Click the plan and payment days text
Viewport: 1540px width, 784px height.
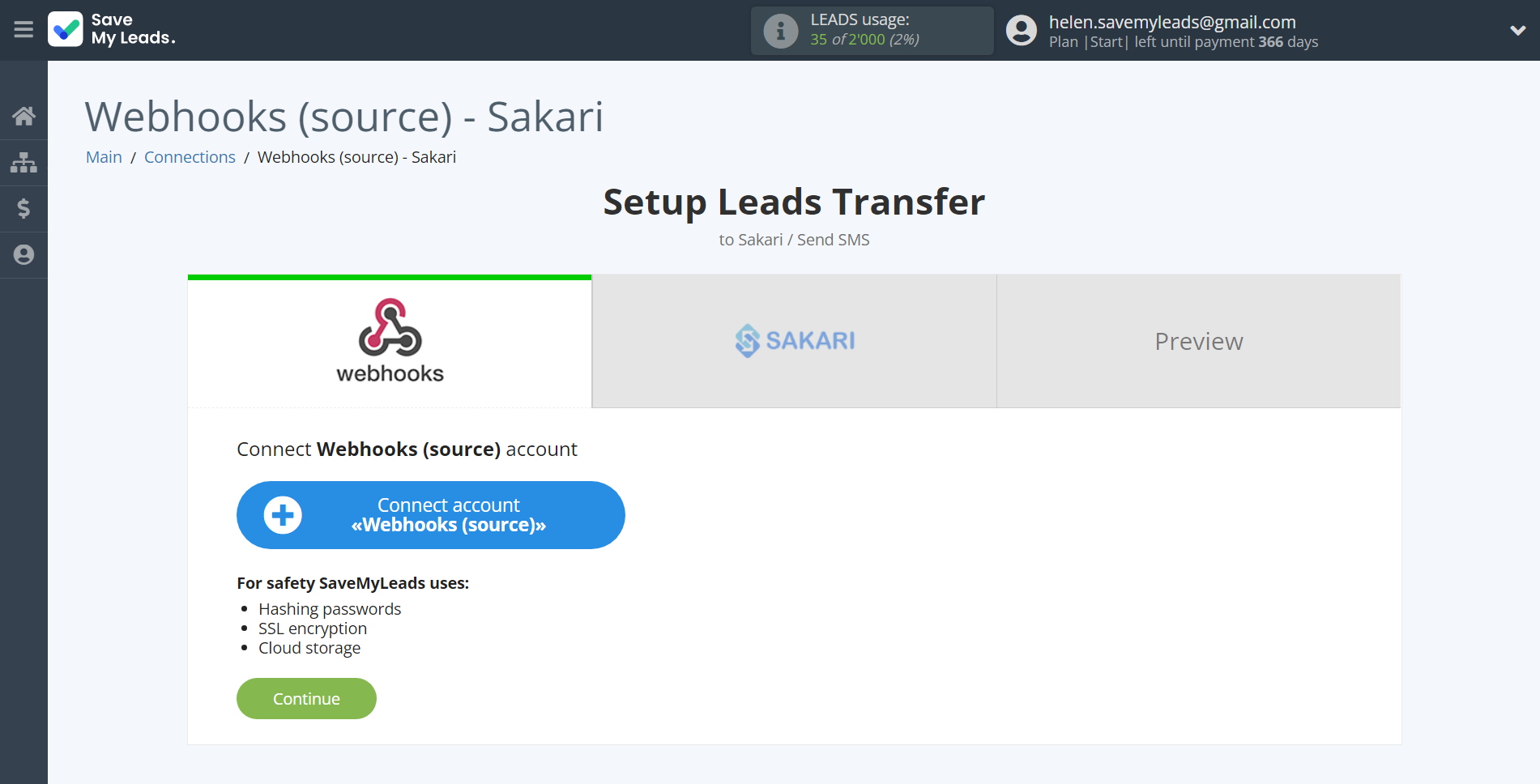1184,42
